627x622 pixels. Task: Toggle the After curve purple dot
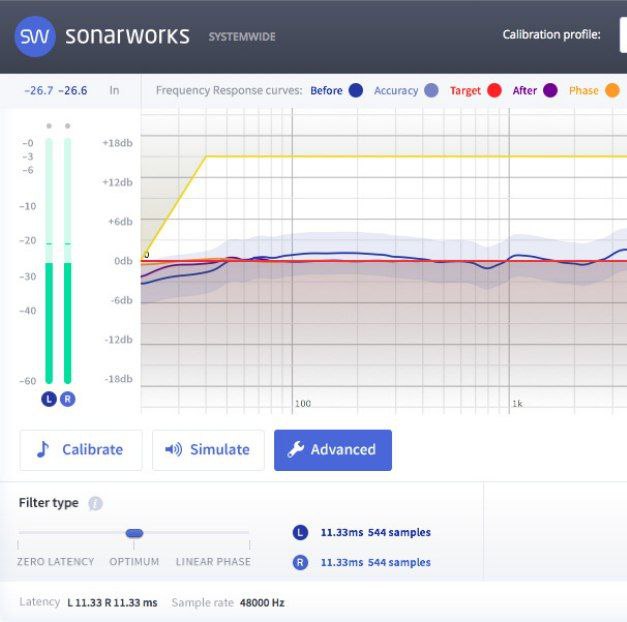(x=550, y=90)
